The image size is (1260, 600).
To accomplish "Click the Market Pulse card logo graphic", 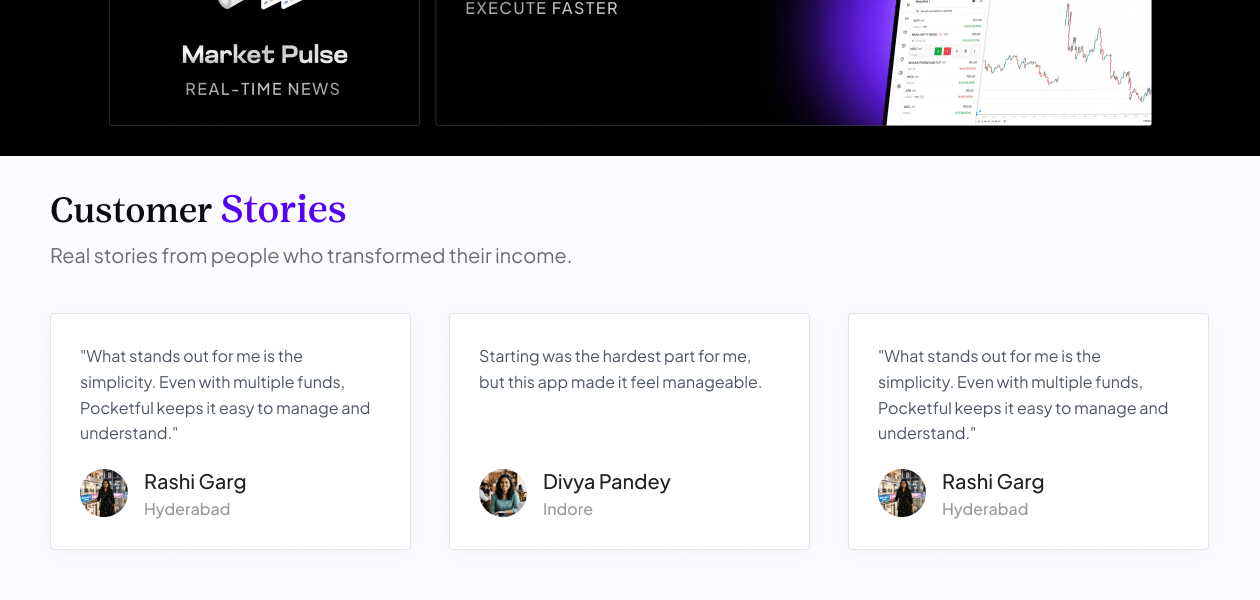I will 264,5.
